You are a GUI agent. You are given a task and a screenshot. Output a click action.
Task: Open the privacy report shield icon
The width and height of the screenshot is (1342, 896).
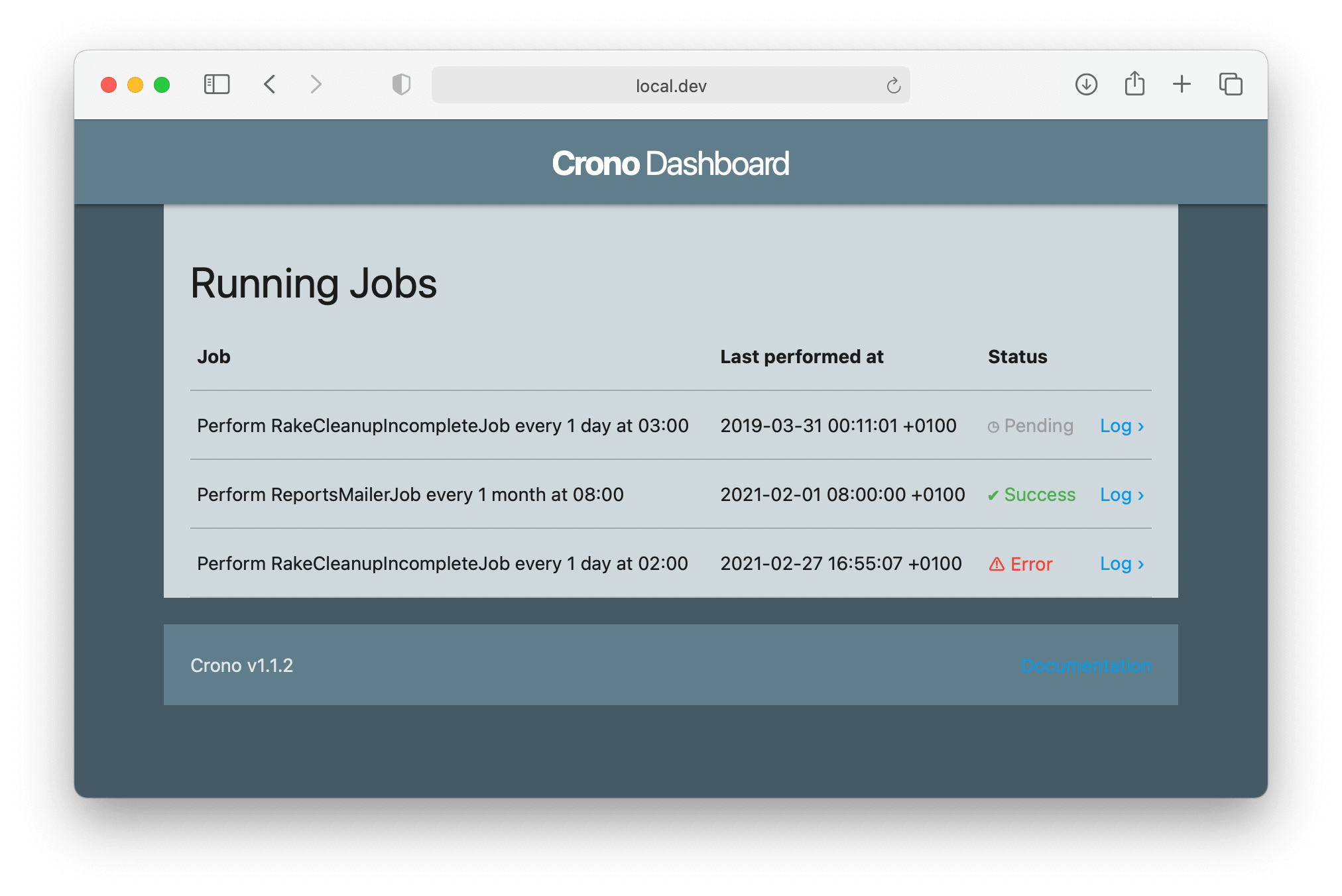coord(401,85)
